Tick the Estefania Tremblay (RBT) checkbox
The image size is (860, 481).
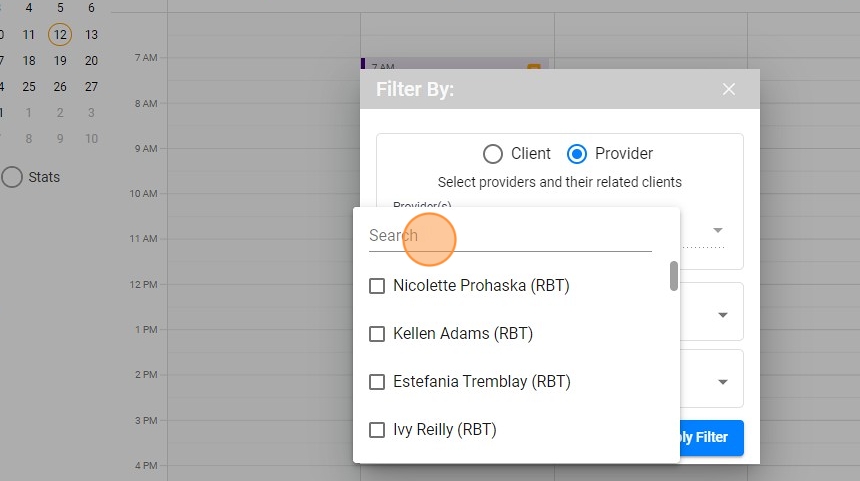377,382
